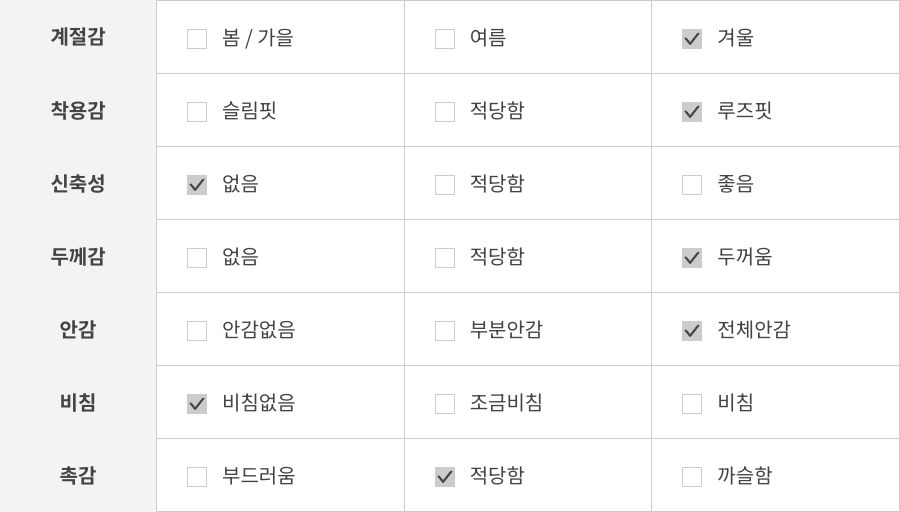Select the 슬림핏 fit checkbox
The width and height of the screenshot is (900, 512).
click(x=197, y=112)
